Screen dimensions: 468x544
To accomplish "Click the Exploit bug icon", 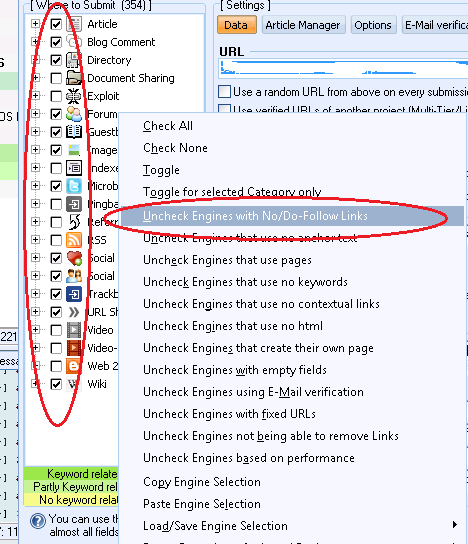I will 74,96.
